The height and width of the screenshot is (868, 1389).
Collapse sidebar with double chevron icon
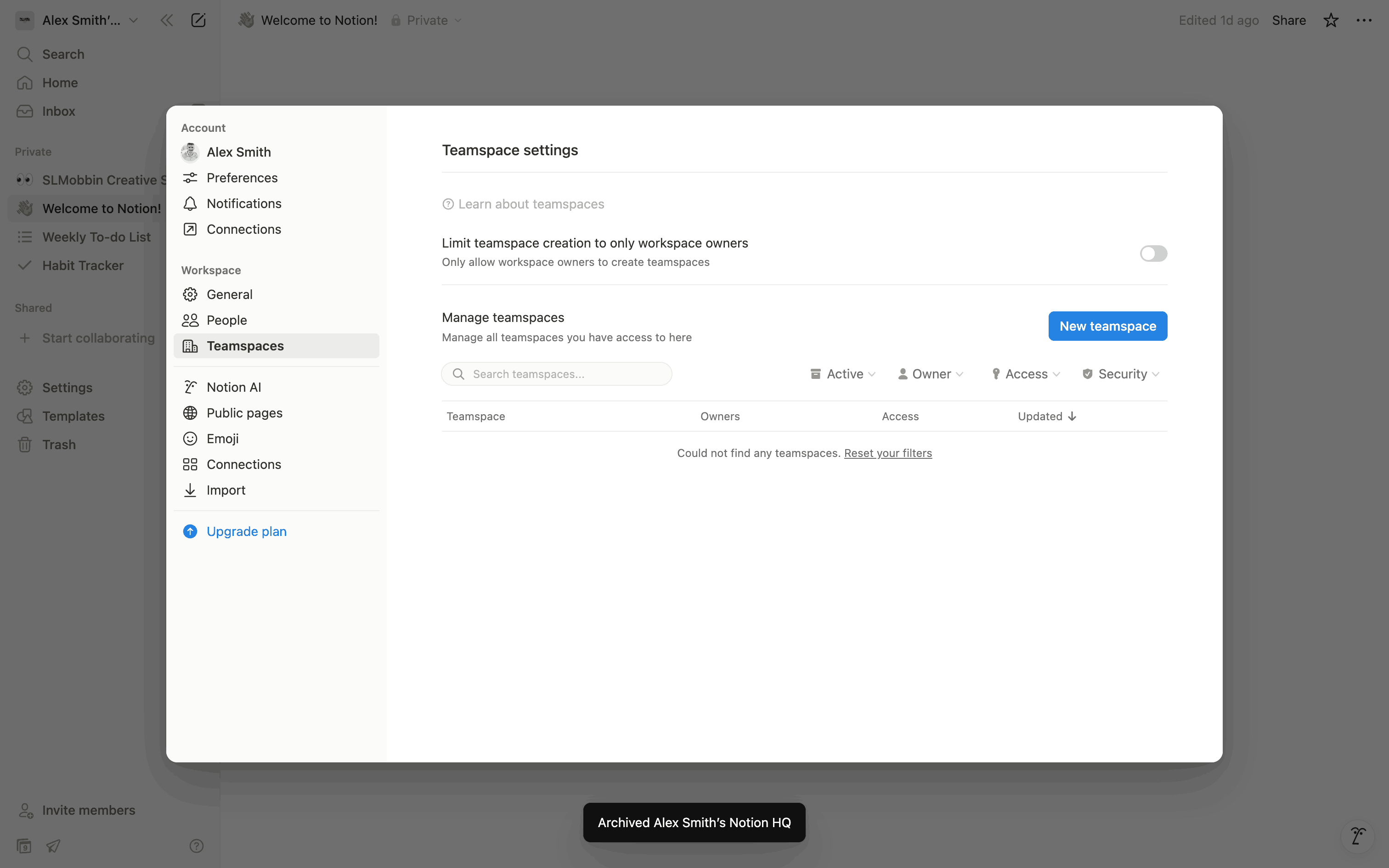[166, 20]
